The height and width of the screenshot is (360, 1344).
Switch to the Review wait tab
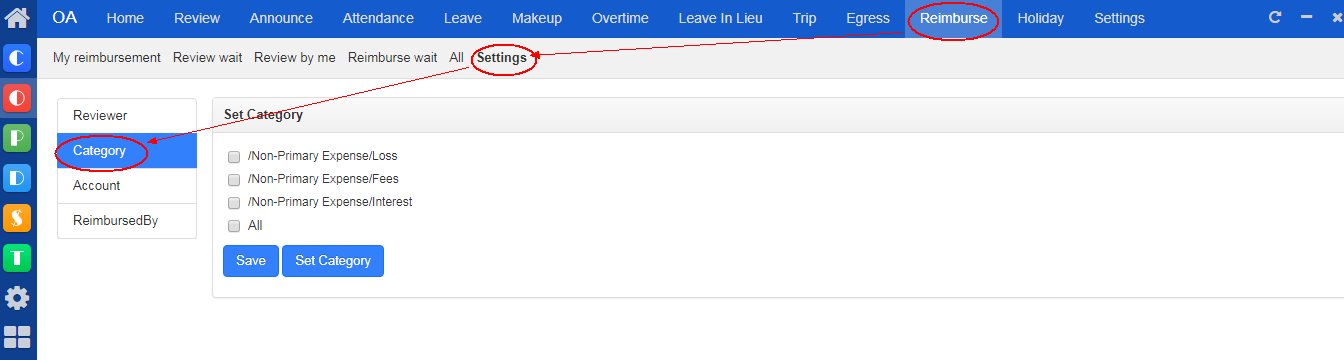208,58
